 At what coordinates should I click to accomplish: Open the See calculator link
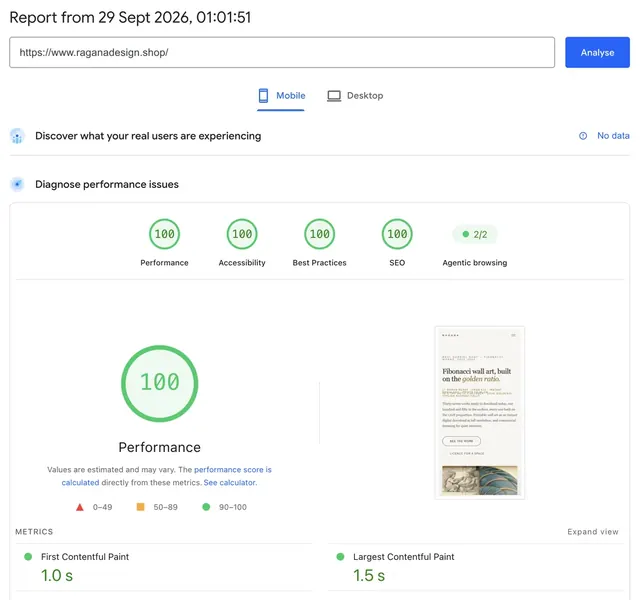point(230,482)
